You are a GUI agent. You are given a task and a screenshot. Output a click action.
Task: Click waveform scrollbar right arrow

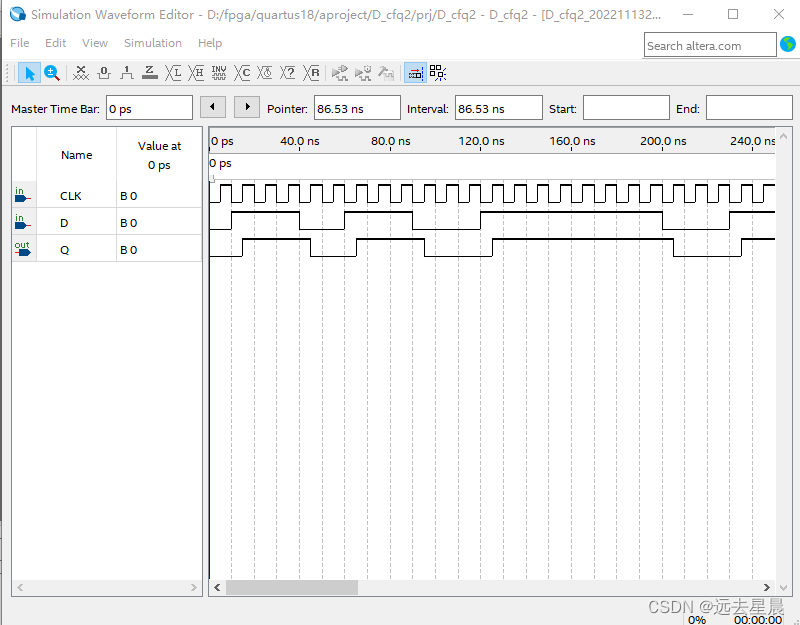(x=766, y=587)
